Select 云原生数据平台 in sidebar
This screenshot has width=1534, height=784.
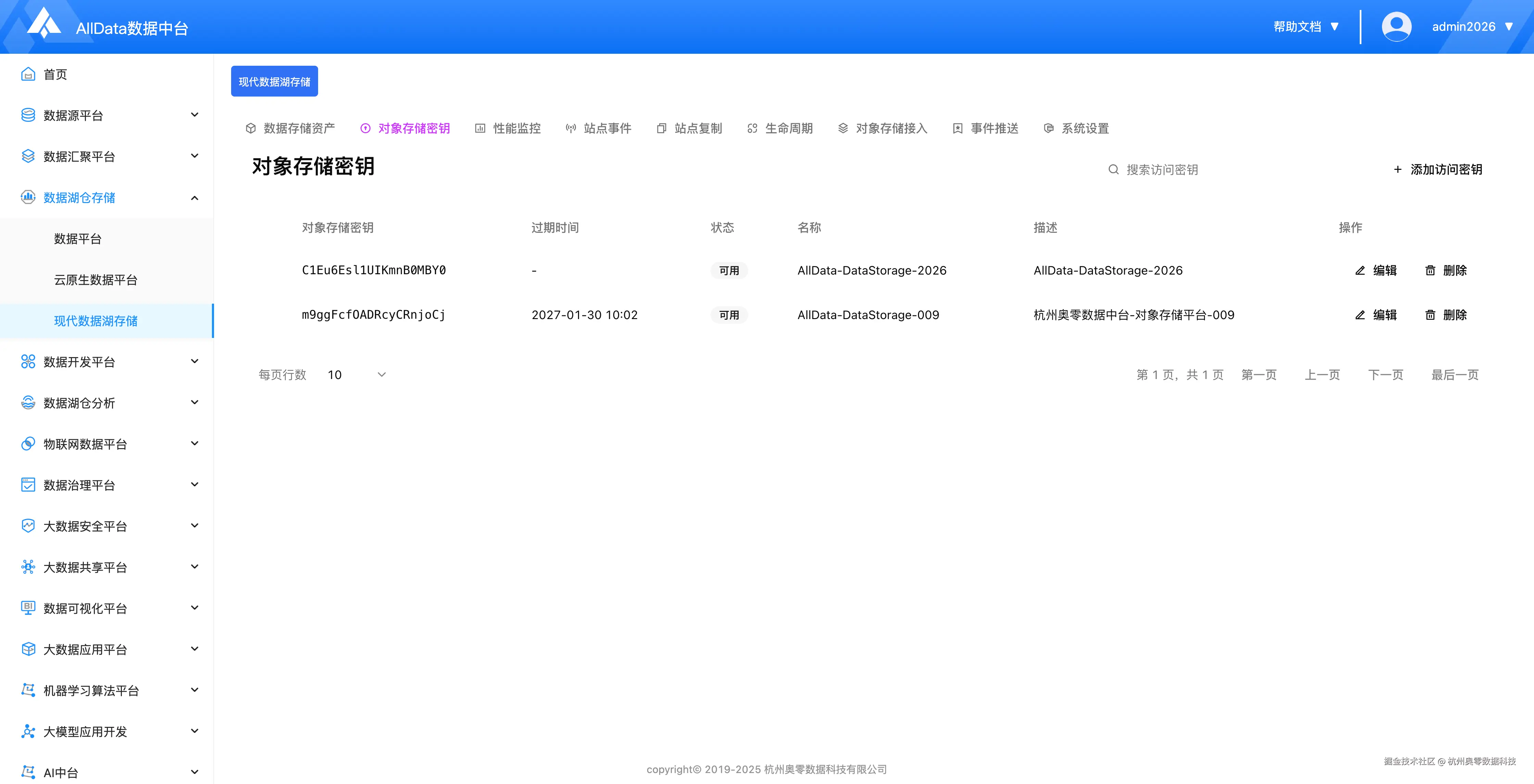click(x=95, y=280)
